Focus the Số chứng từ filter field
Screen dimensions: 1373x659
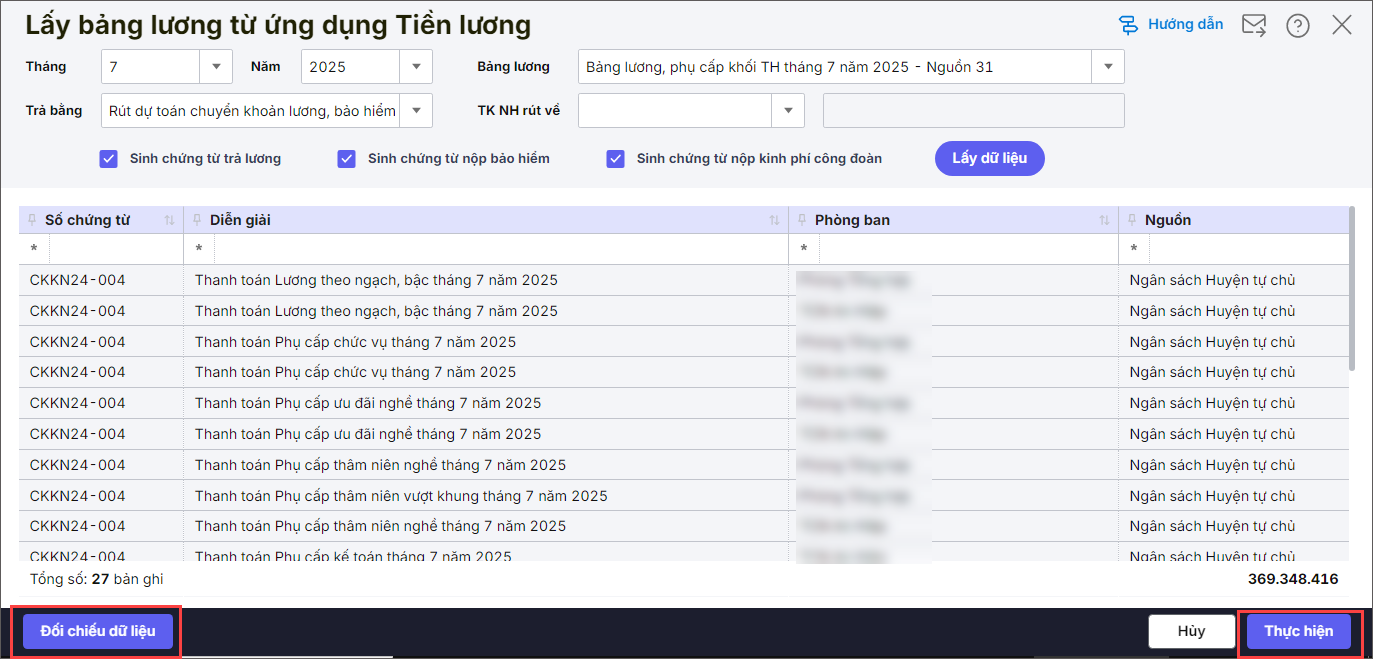coord(116,249)
